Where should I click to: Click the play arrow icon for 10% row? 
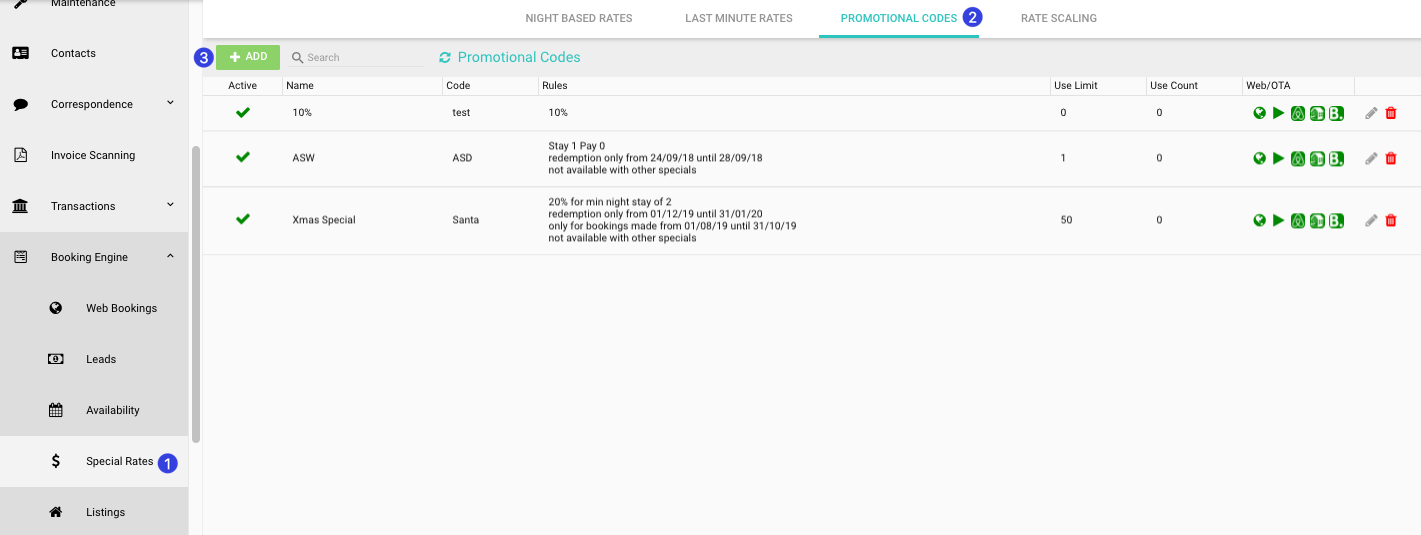tap(1278, 113)
